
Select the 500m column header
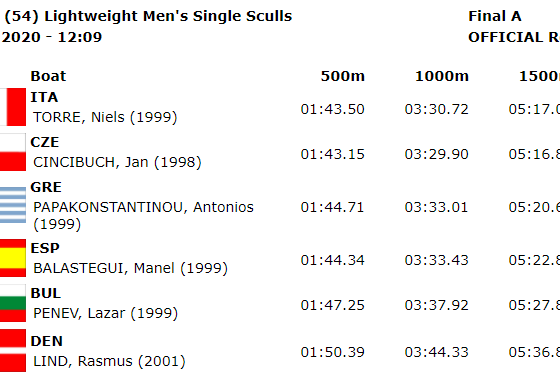pos(342,76)
